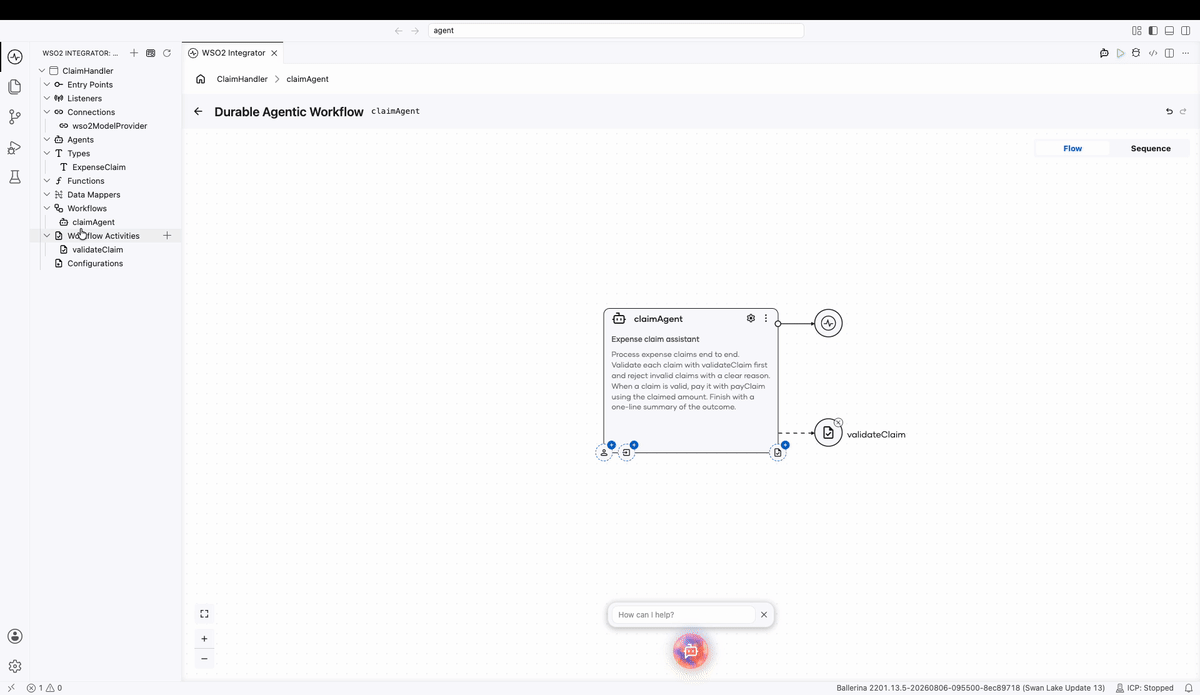The width and height of the screenshot is (1200, 695).
Task: Undo the last diagram change
Action: click(1169, 111)
